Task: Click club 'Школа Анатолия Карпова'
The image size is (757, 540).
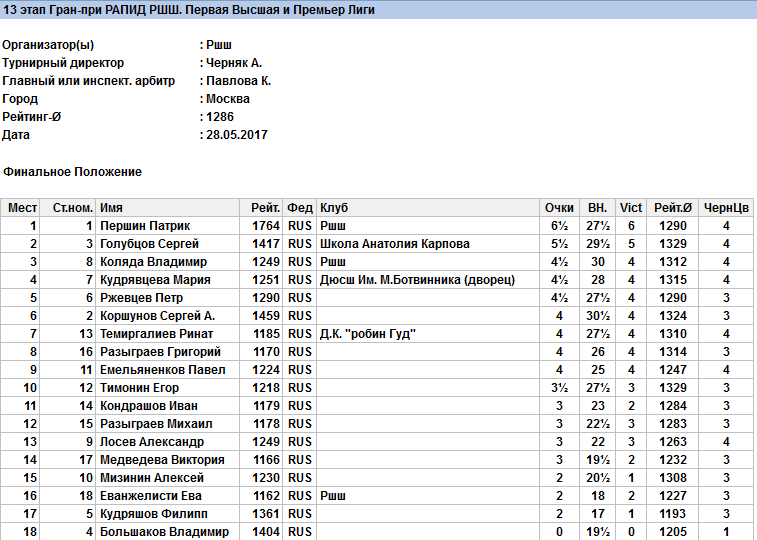Action: (394, 243)
